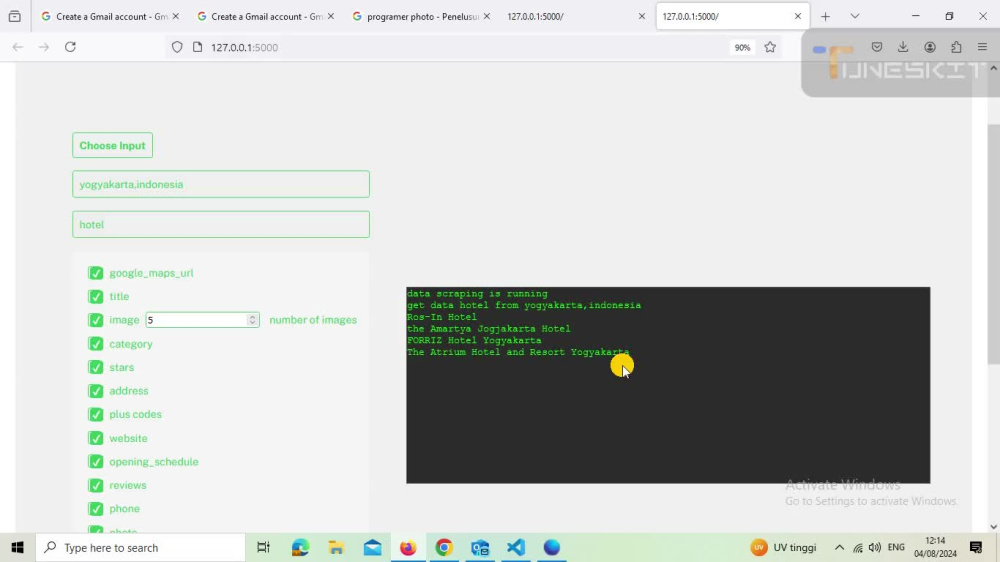The image size is (1000, 562).
Task: Open Task View on the taskbar
Action: coord(263,547)
